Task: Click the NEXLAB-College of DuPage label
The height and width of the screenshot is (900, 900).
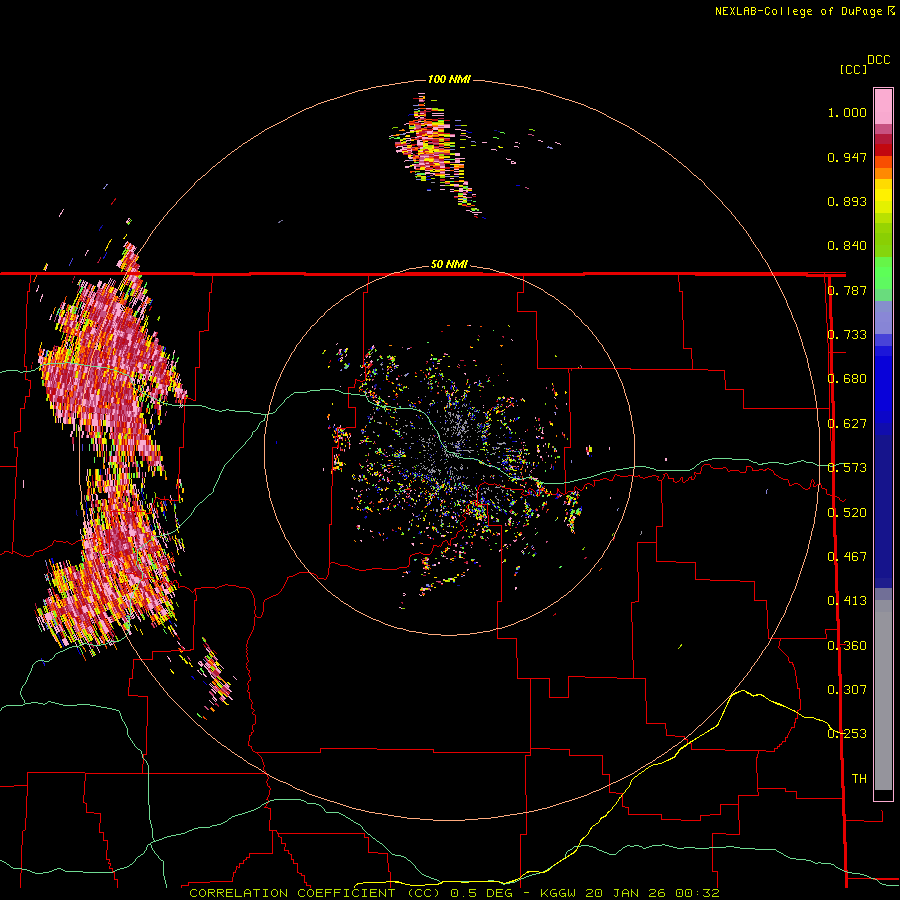Action: tap(804, 11)
